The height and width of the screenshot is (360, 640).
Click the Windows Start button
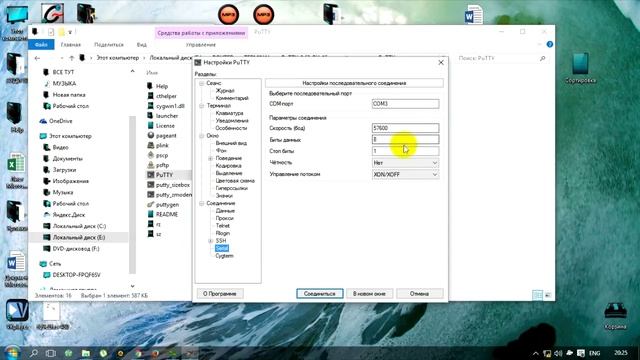tap(12, 353)
